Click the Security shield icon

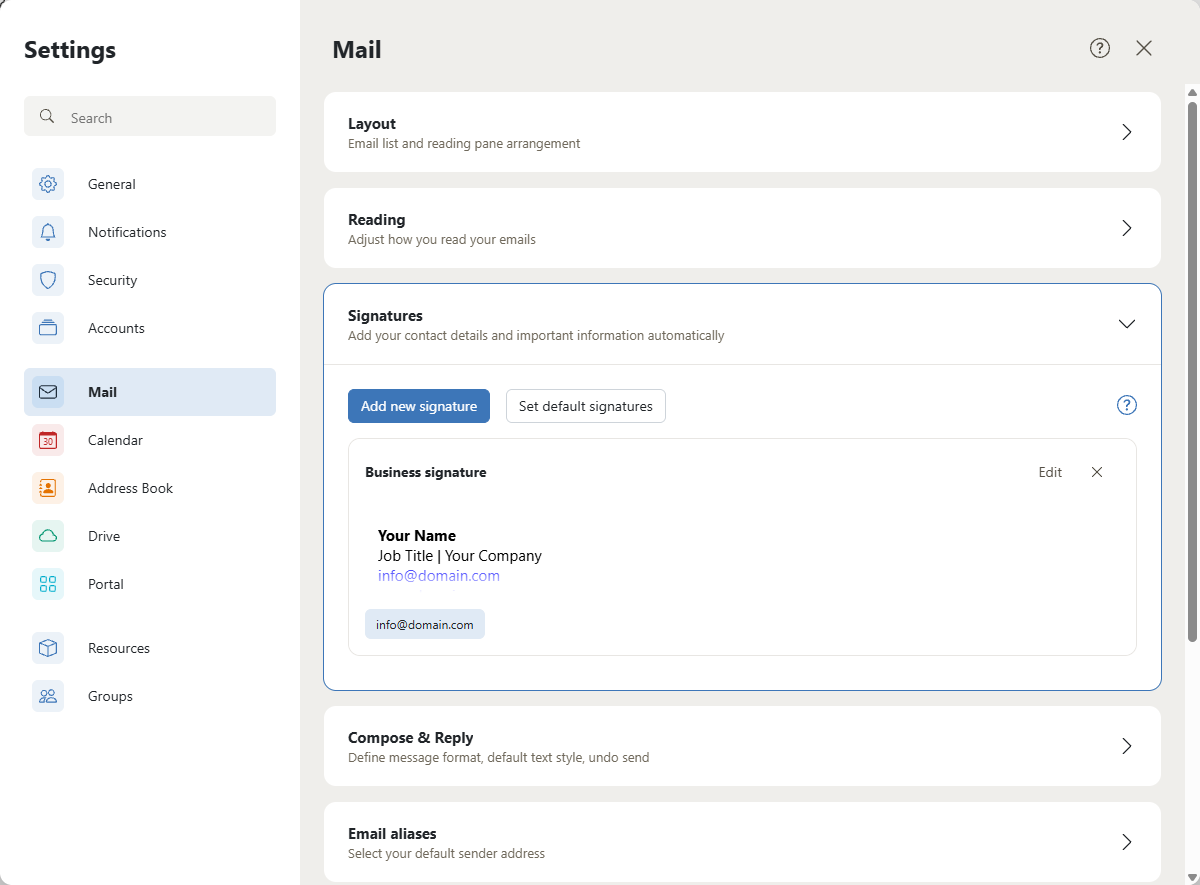pos(48,280)
